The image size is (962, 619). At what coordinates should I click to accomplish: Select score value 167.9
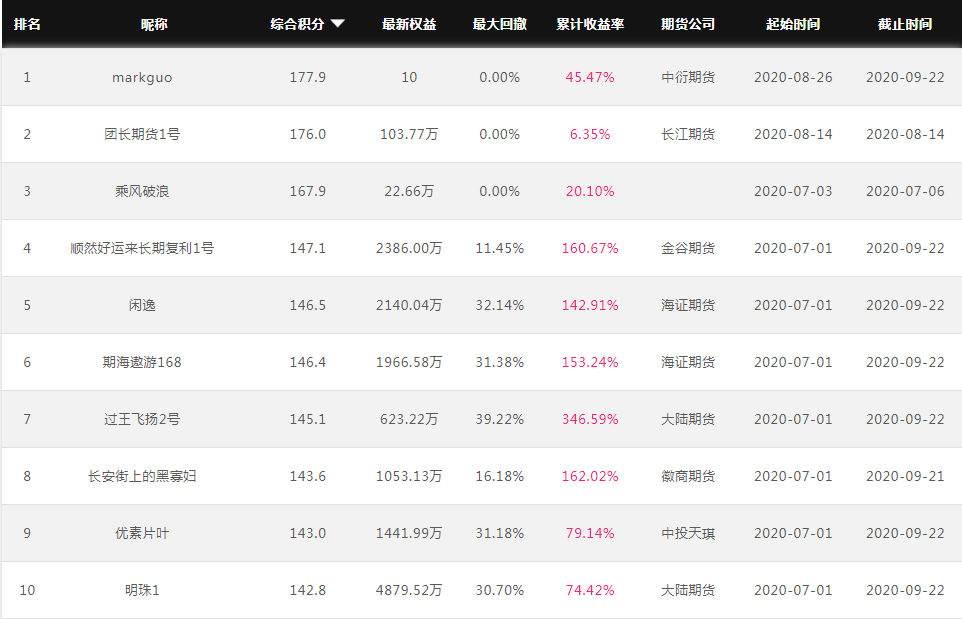tap(307, 191)
